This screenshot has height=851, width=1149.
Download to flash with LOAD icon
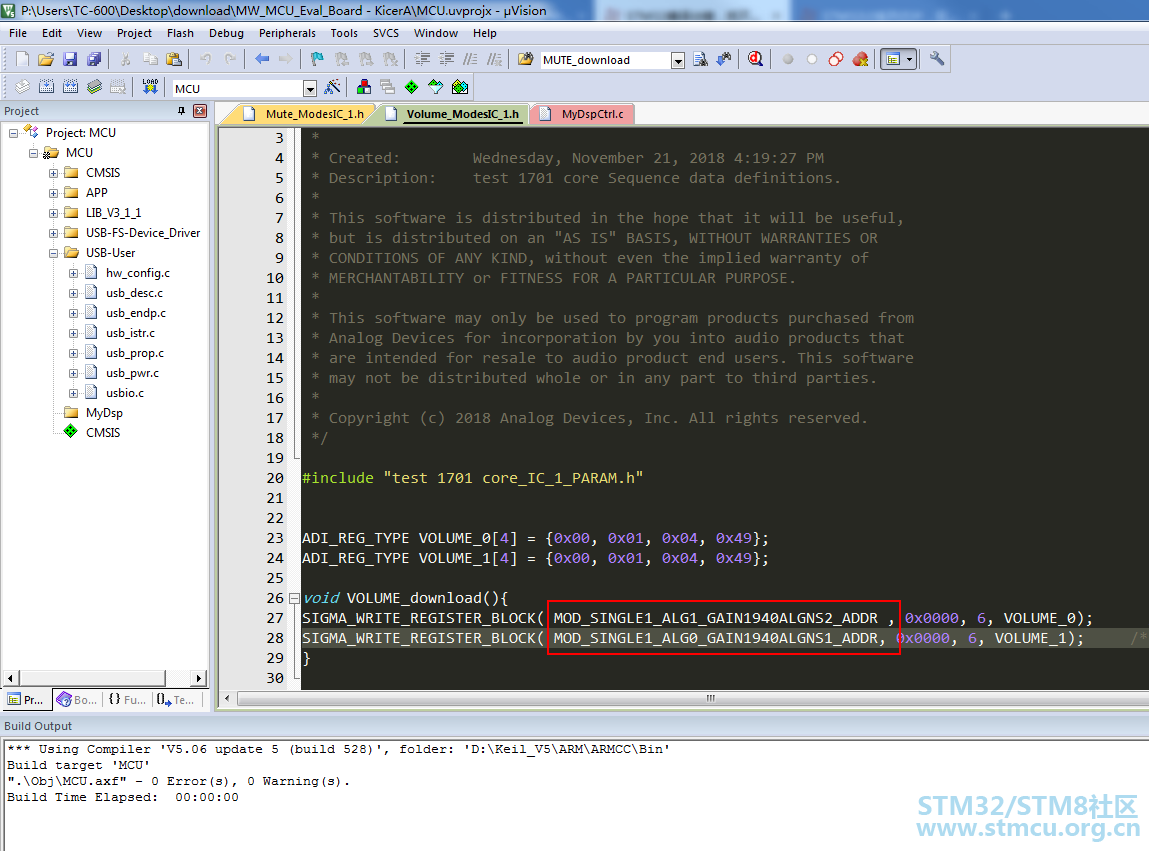click(x=150, y=87)
